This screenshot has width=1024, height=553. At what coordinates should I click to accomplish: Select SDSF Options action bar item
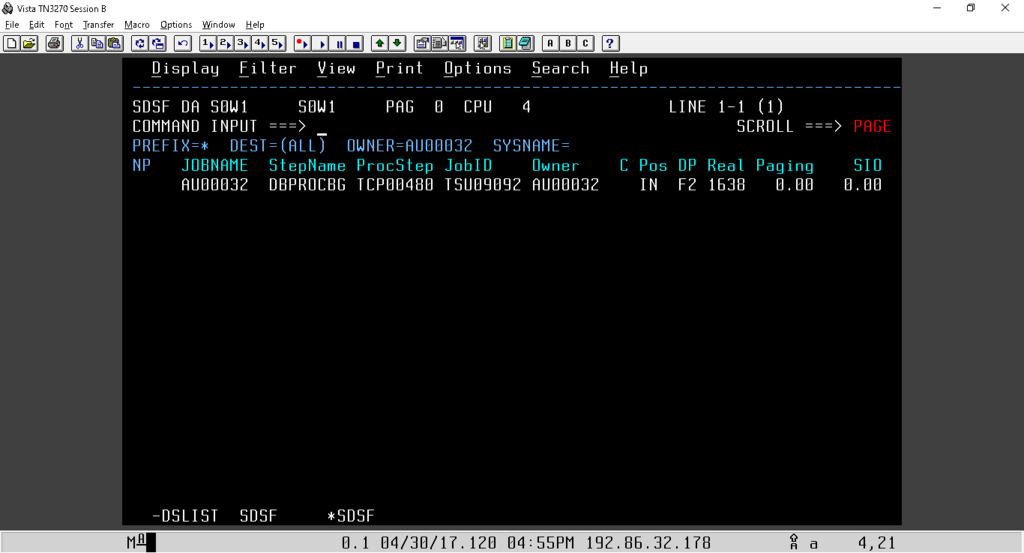pyautogui.click(x=477, y=69)
